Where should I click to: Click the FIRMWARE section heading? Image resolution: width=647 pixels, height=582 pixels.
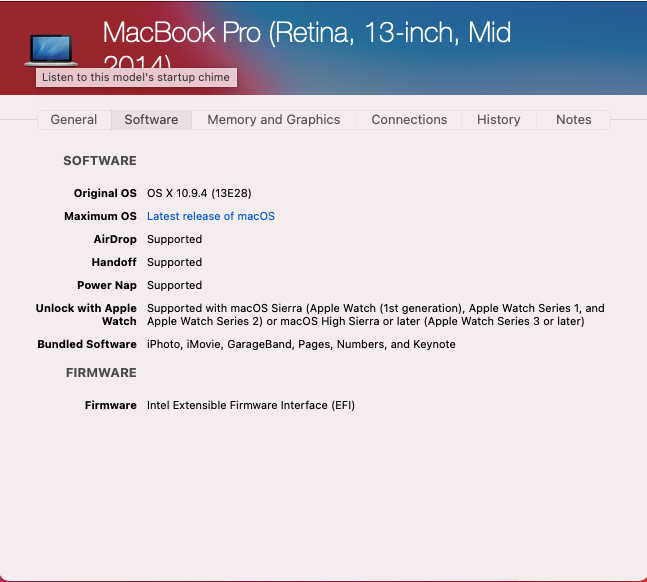pyautogui.click(x=101, y=373)
